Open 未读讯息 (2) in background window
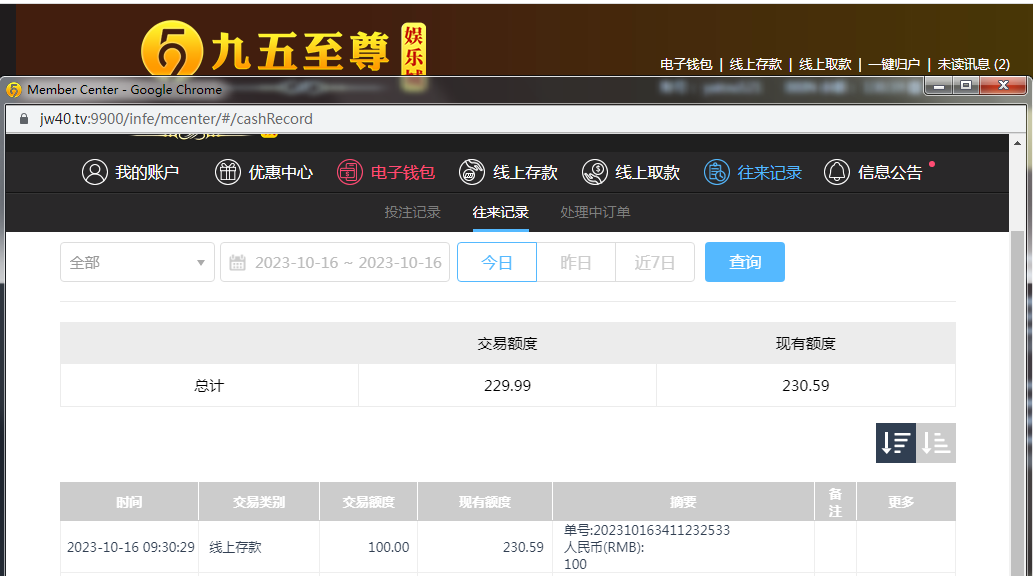Viewport: 1033px width, 576px height. click(973, 65)
